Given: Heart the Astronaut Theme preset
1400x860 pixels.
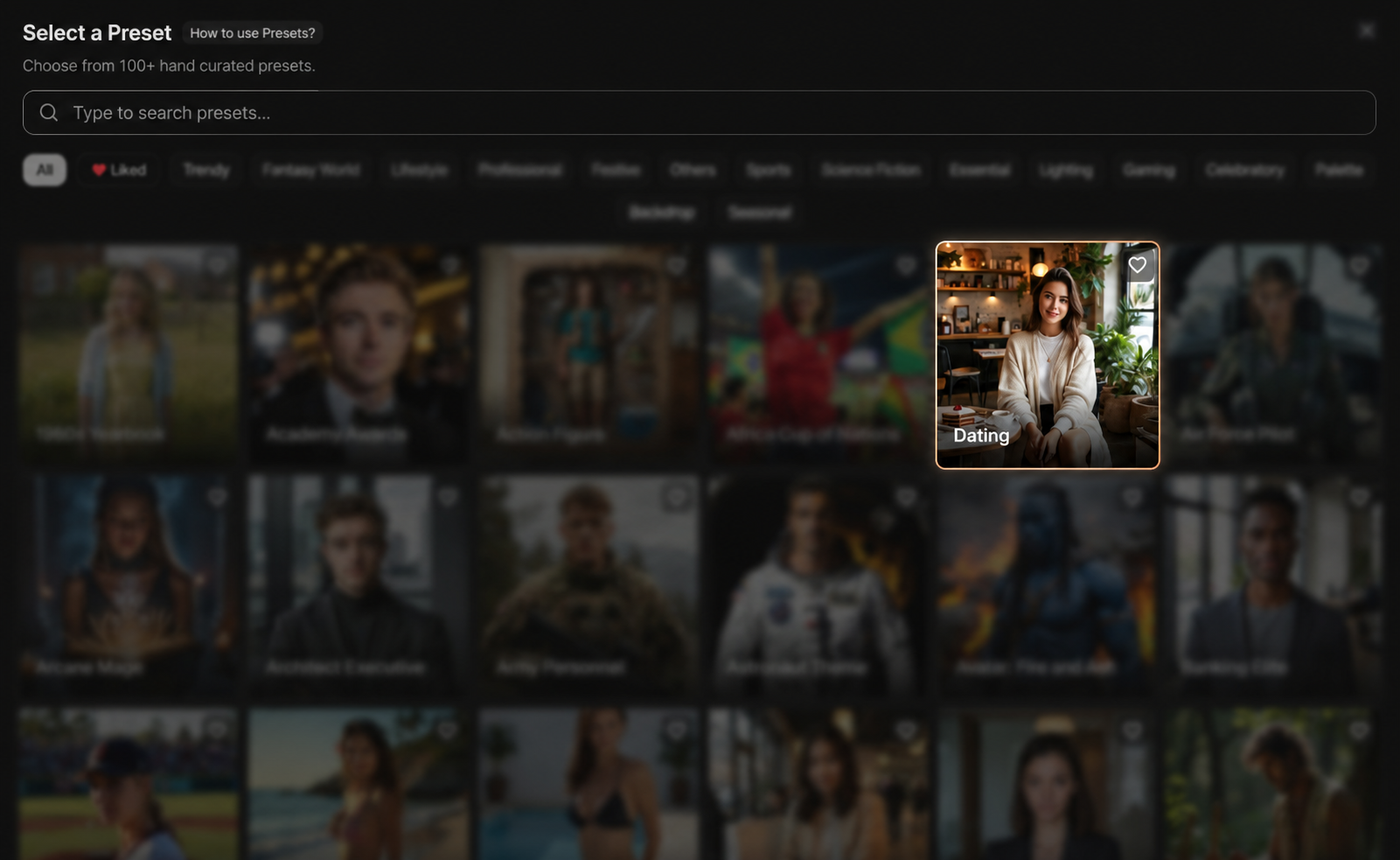Looking at the screenshot, I should coord(906,498).
